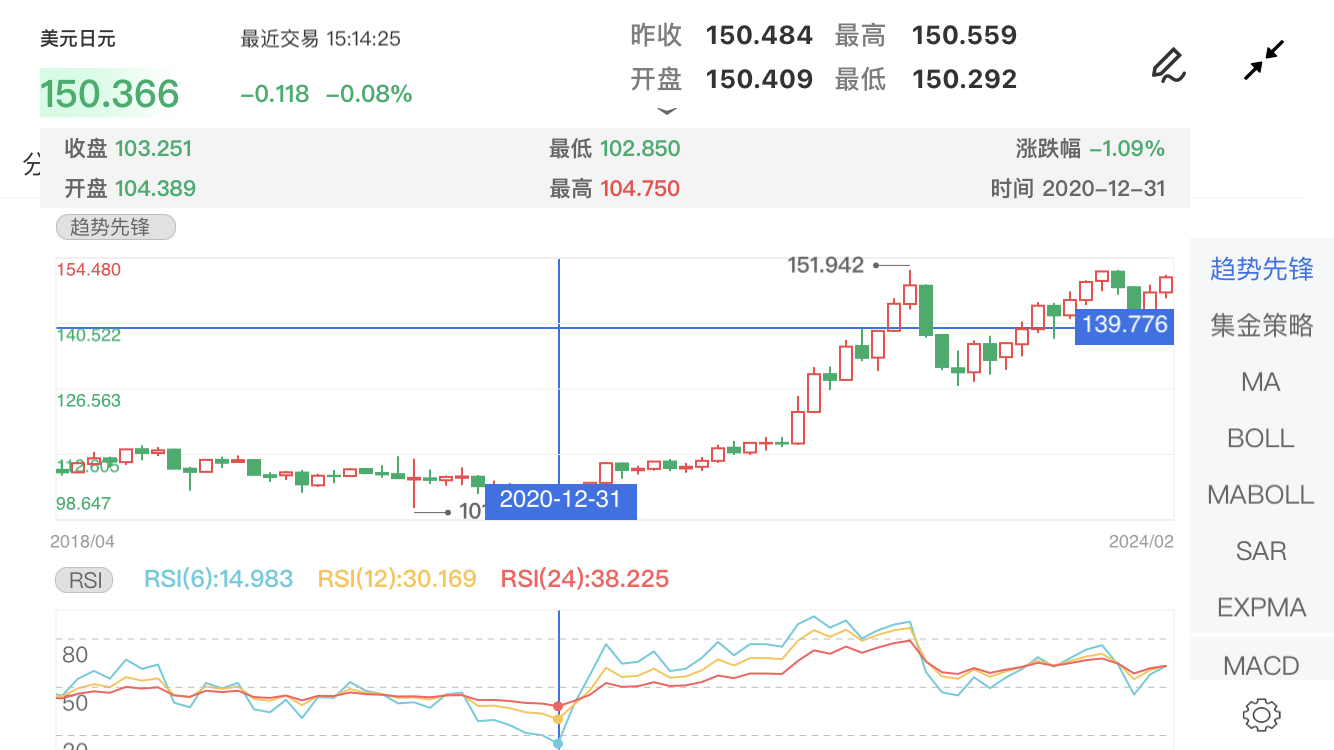Click the 趋势先锋 badge above the candlestick chart
The width and height of the screenshot is (1334, 750).
115,227
